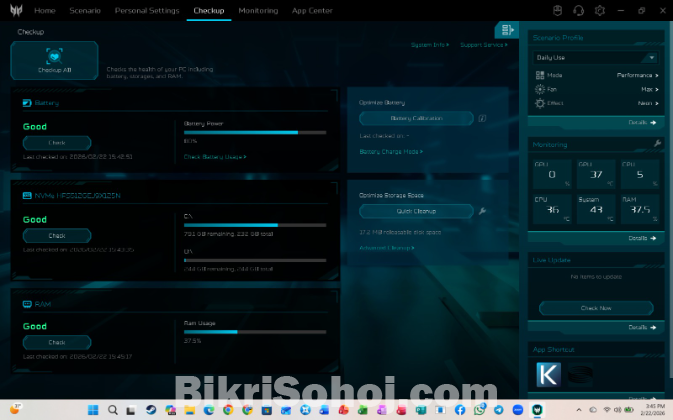Open the wrench icon beside Quick Cleanup
This screenshot has height=420, width=673.
pyautogui.click(x=482, y=211)
